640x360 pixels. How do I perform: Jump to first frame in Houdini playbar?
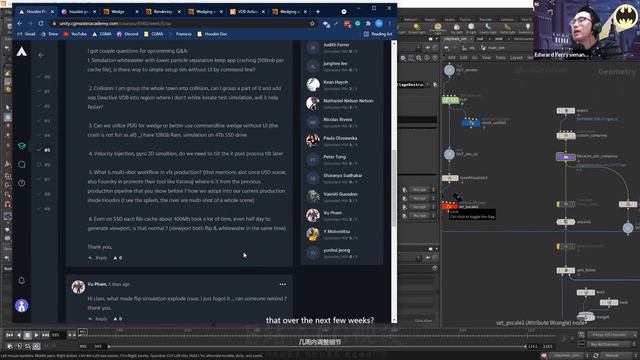point(9,335)
